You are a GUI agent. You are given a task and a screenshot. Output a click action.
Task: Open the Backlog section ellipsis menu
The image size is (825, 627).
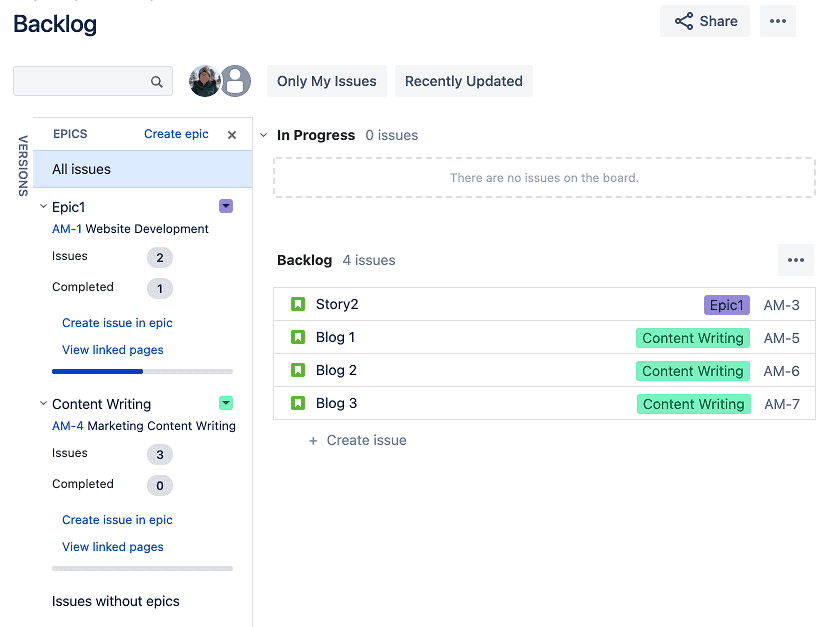pyautogui.click(x=796, y=260)
